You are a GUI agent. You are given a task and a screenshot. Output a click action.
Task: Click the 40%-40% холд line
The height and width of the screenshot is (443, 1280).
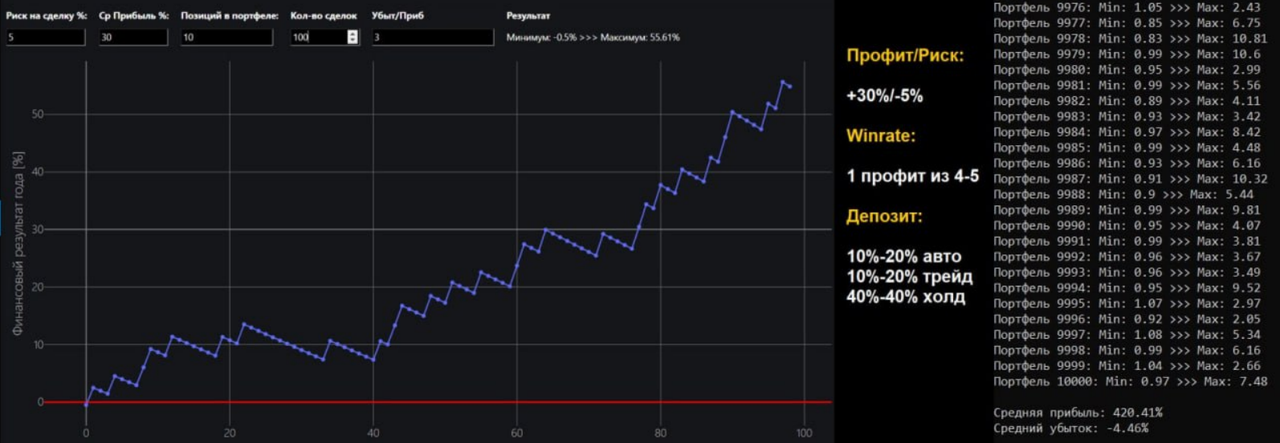pyautogui.click(x=906, y=297)
